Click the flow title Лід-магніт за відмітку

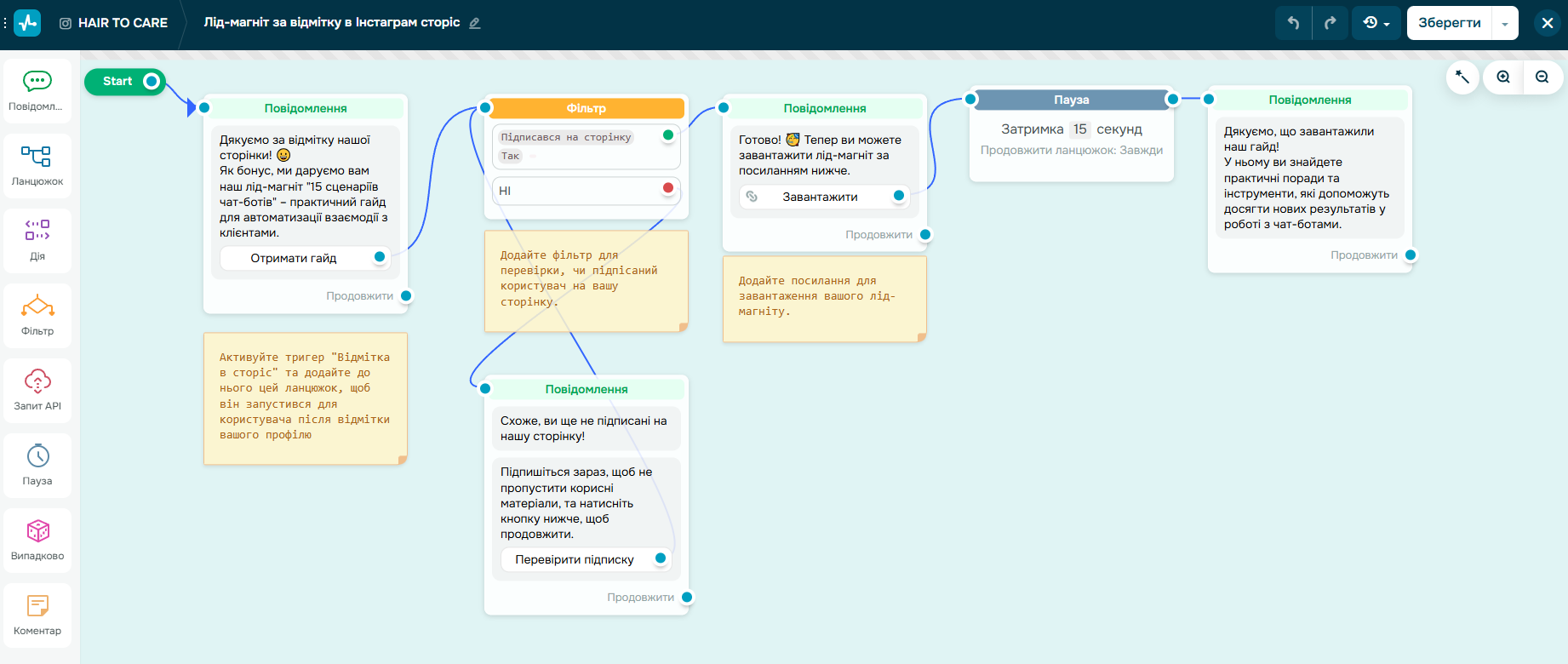pos(332,22)
